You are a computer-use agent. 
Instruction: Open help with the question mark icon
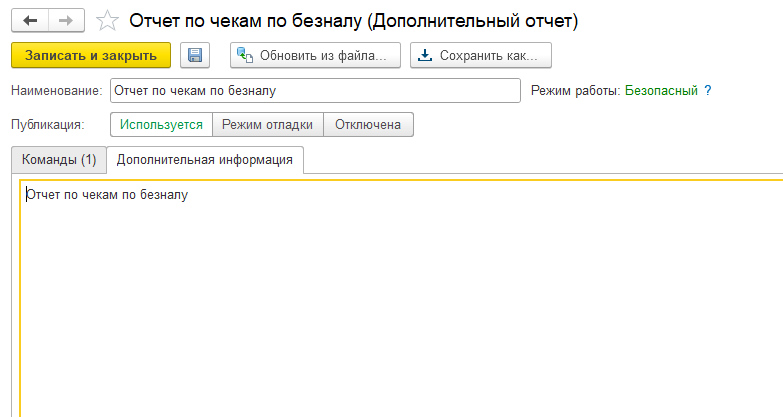[x=708, y=90]
